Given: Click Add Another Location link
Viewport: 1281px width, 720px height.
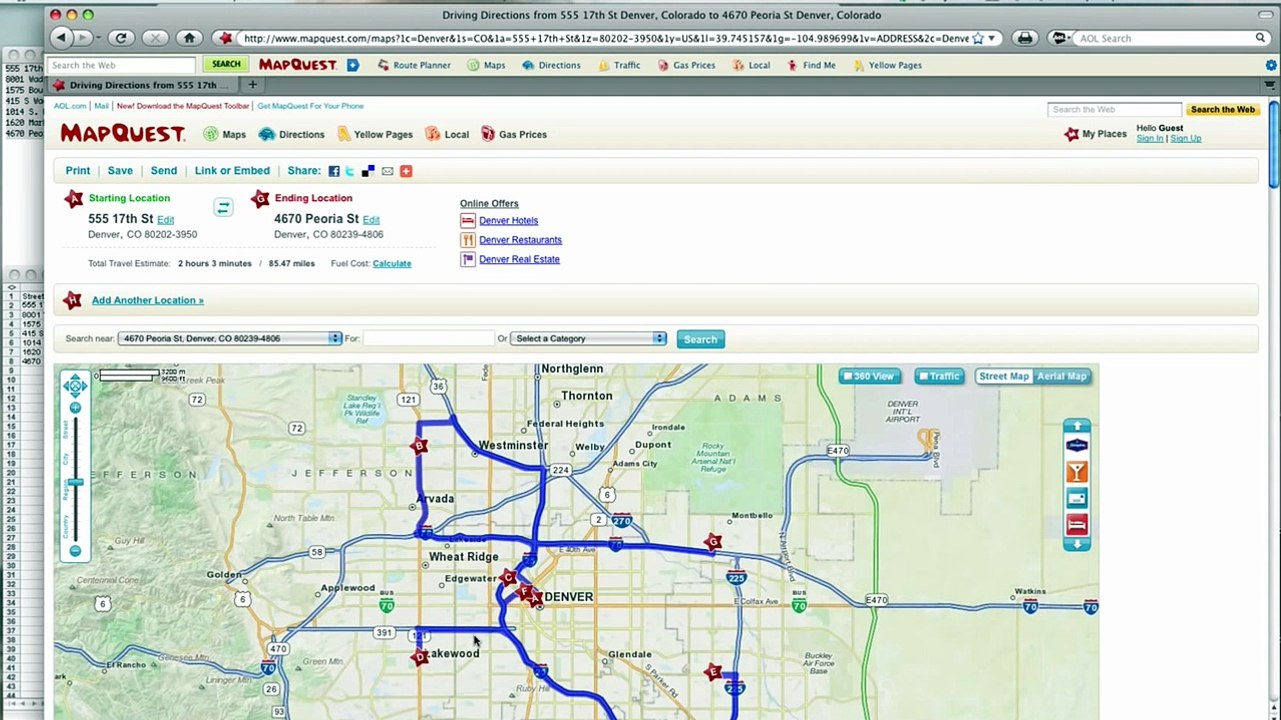Looking at the screenshot, I should [147, 300].
